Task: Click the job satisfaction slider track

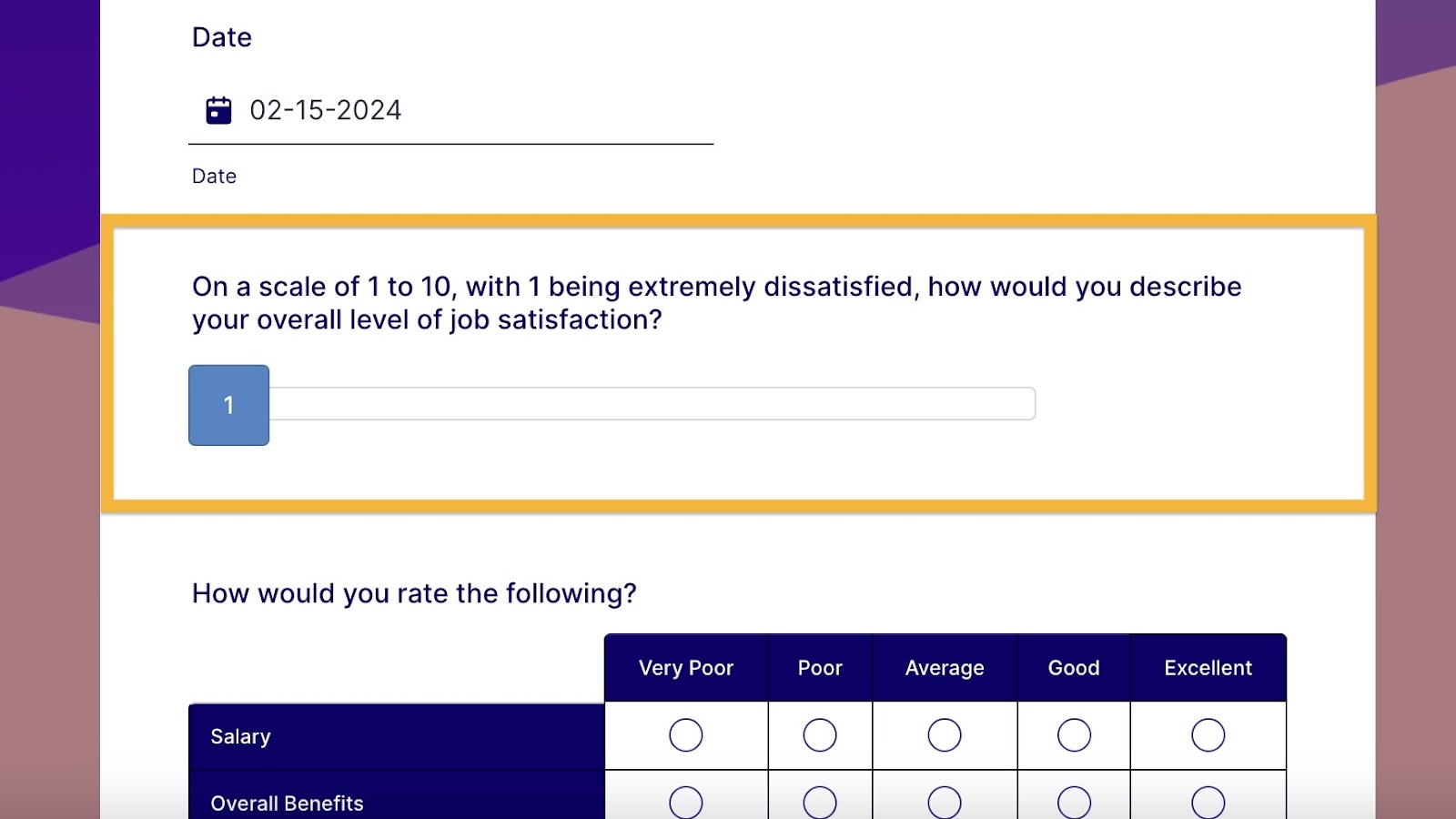Action: pos(652,404)
